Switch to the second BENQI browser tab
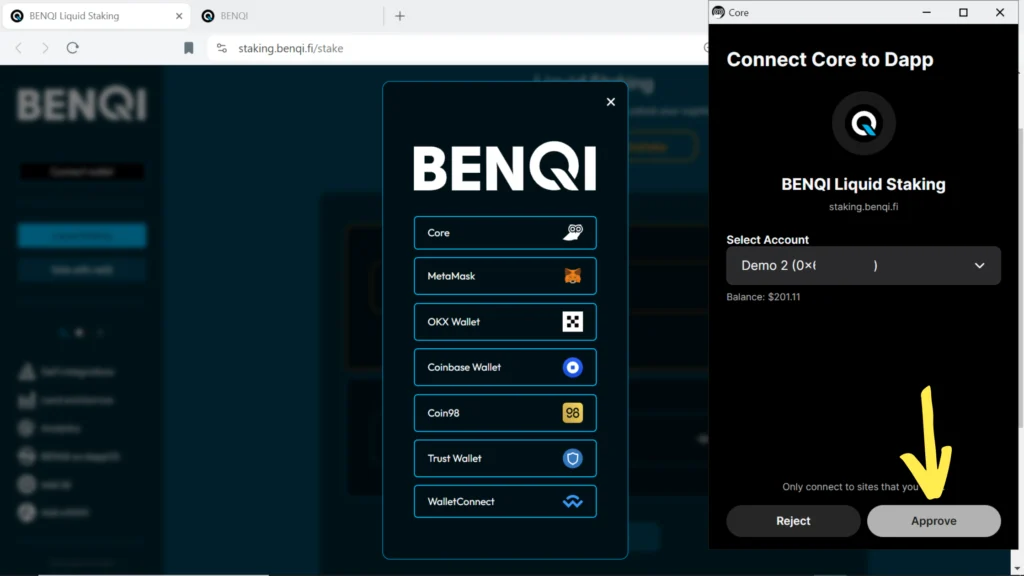Viewport: 1024px width, 576px height. 285,16
